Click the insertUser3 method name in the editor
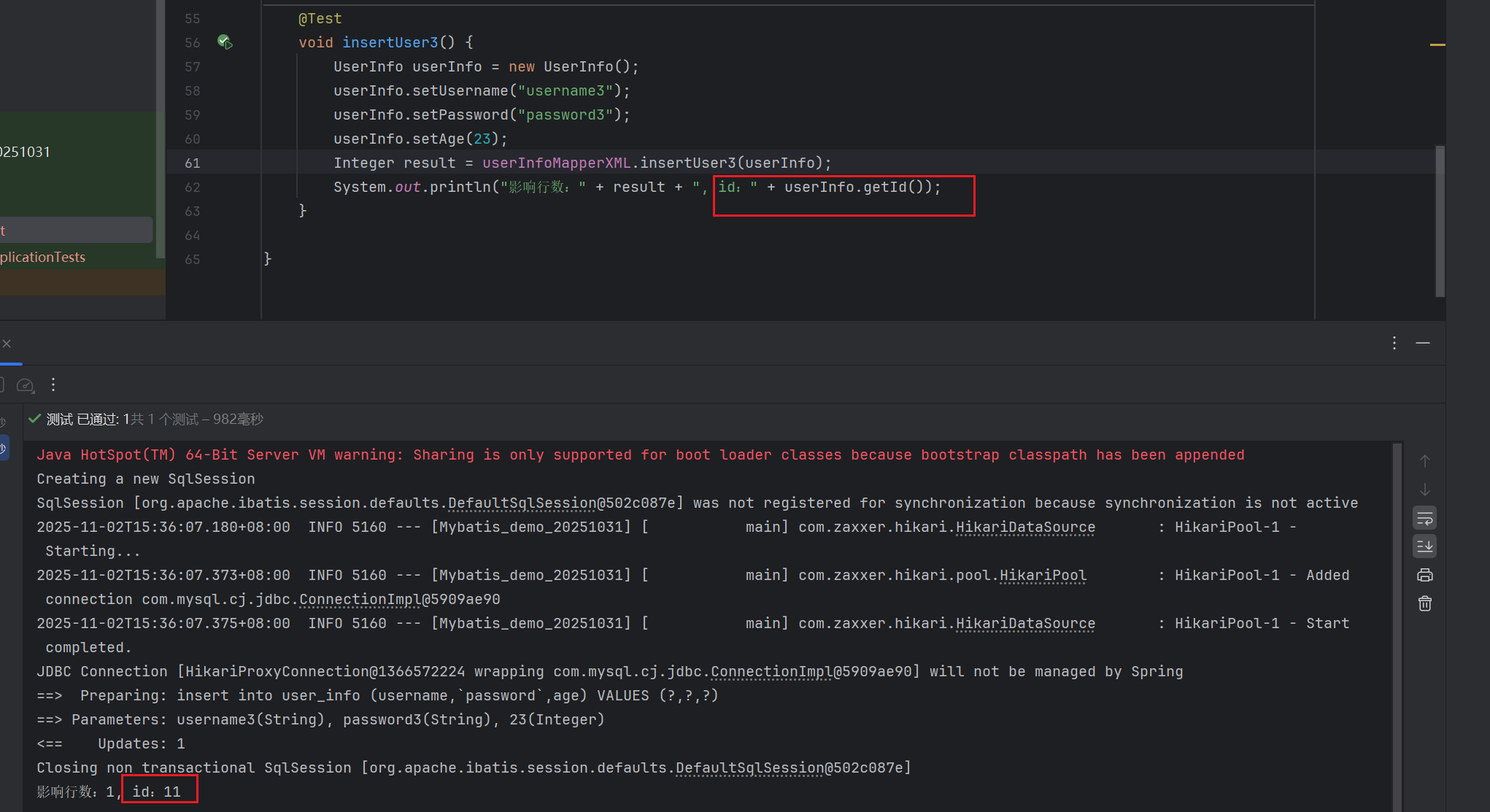The height and width of the screenshot is (812, 1490). [390, 42]
